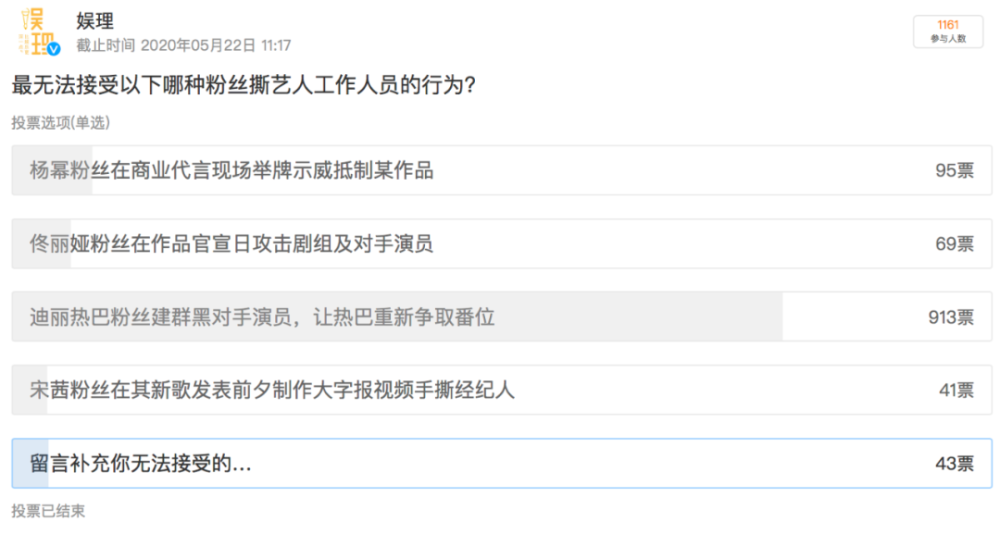The width and height of the screenshot is (1000, 547).
Task: Click the blue progress bar of 留言补充 option
Action: [x=31, y=463]
